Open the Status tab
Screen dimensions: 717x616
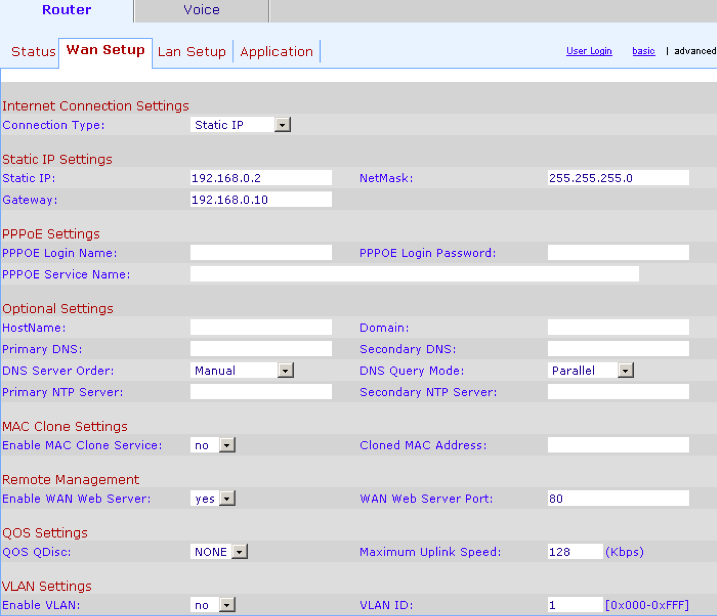coord(33,52)
